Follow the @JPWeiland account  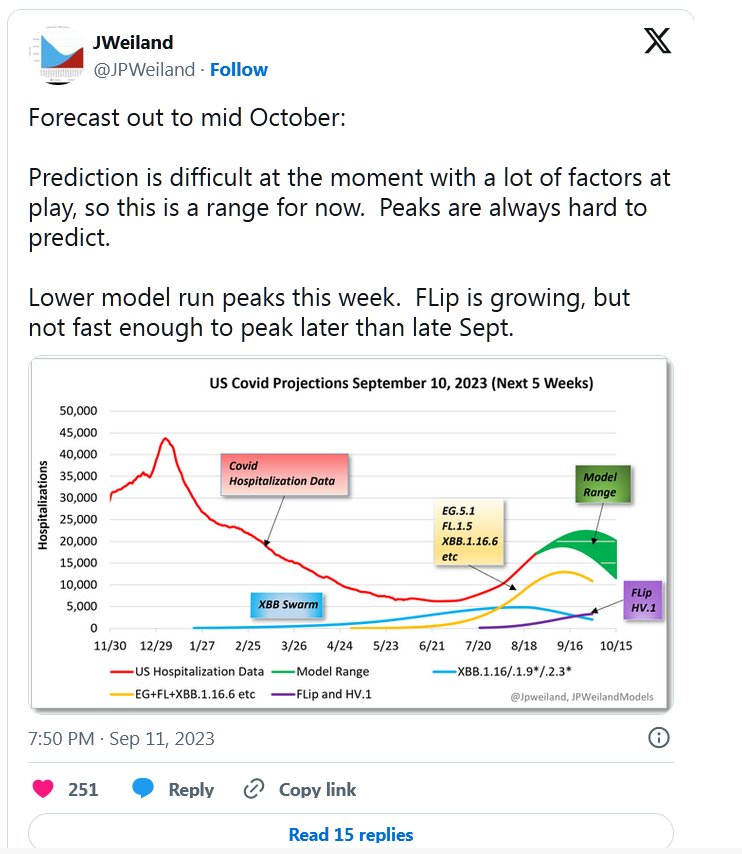[239, 69]
